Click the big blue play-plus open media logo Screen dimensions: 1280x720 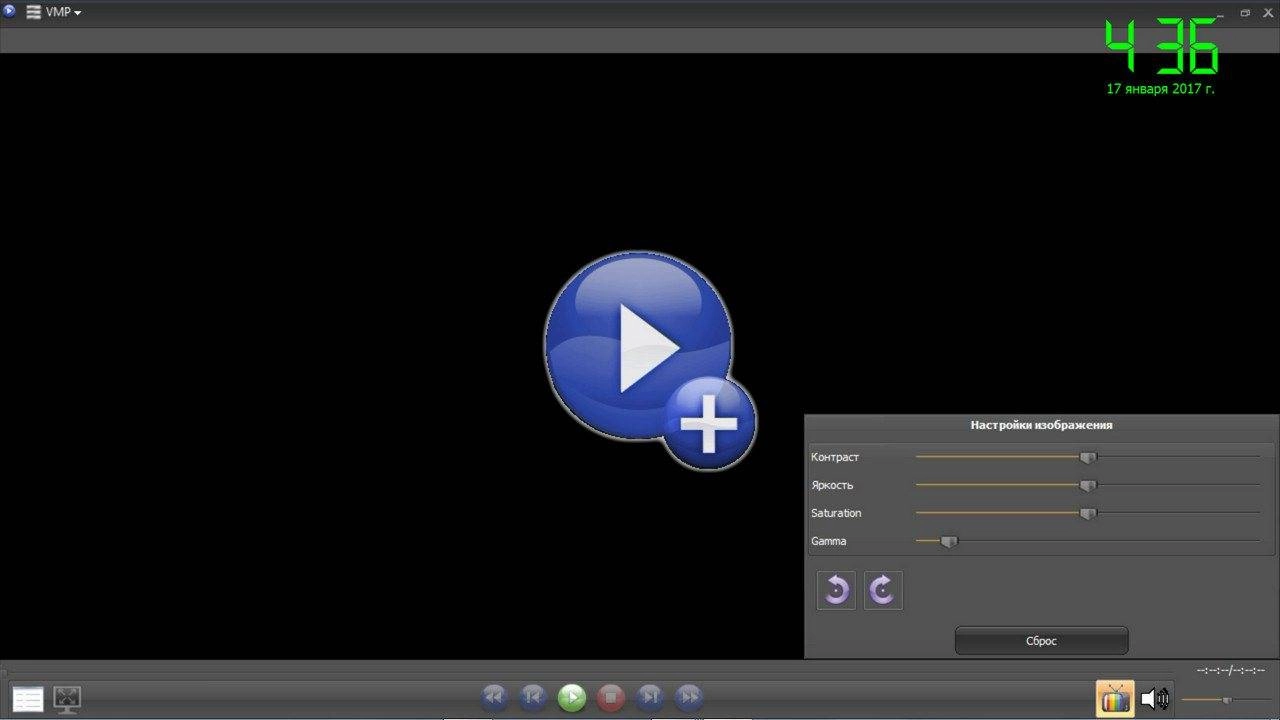point(649,360)
